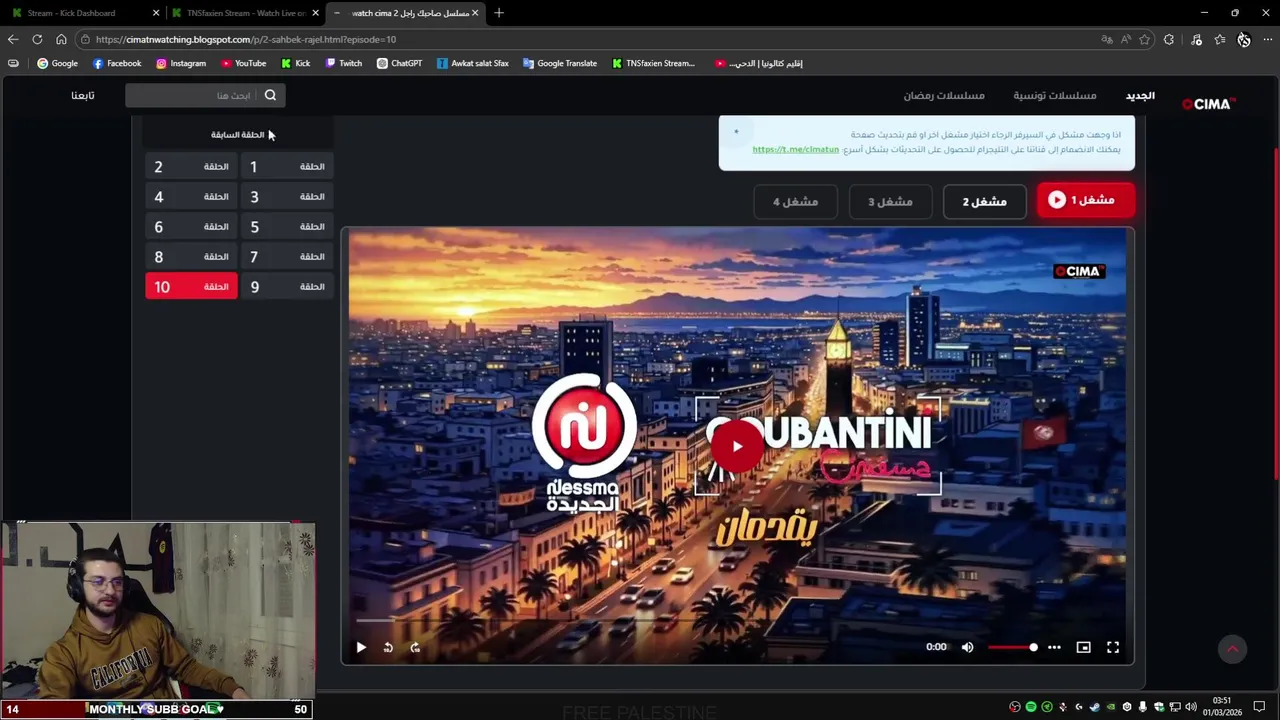Open the Windows notification center icon
The image size is (1280, 720).
(1259, 707)
